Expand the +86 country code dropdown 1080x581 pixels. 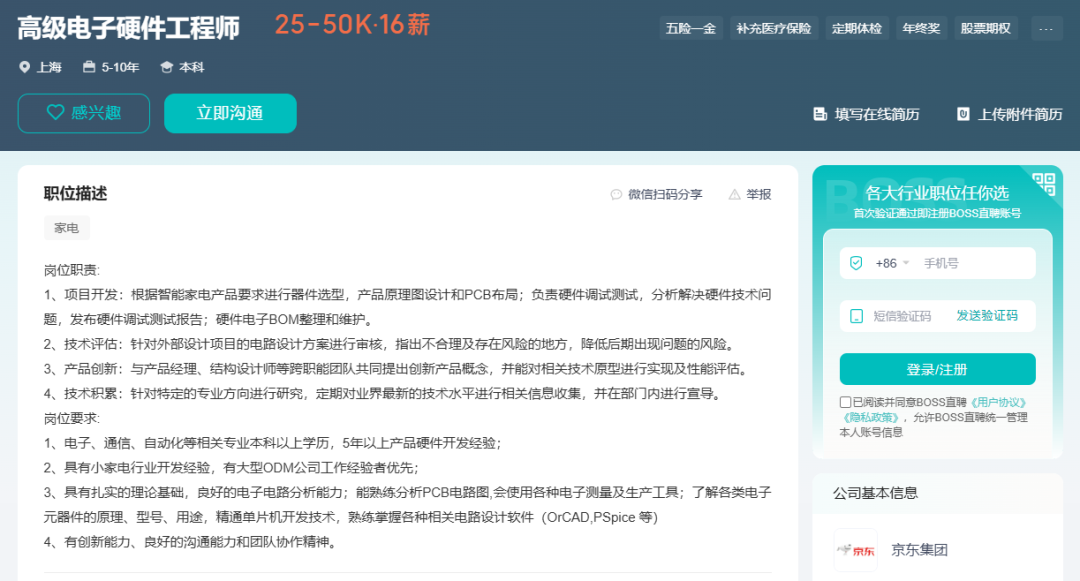click(893, 263)
